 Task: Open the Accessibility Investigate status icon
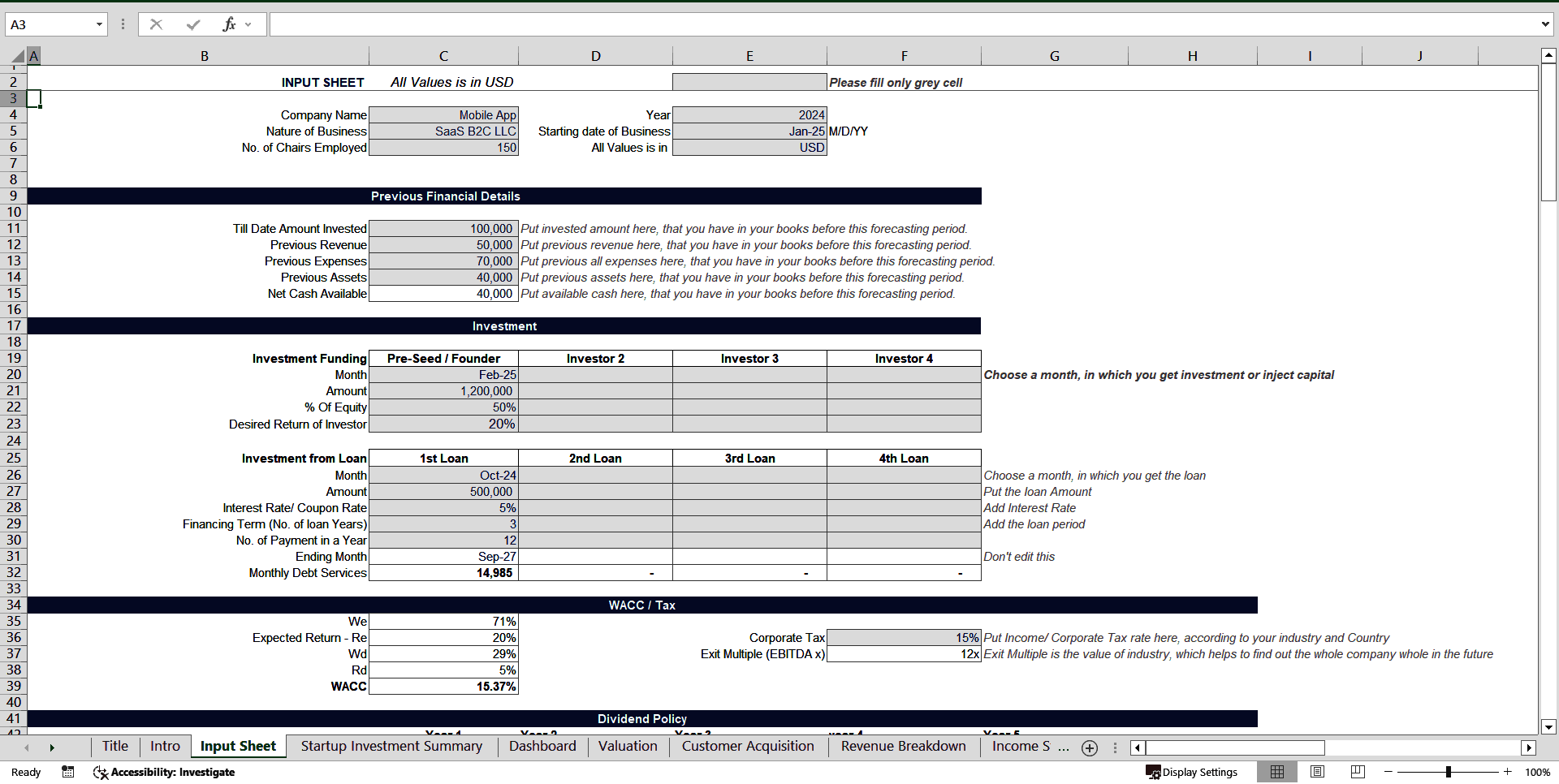pos(164,772)
